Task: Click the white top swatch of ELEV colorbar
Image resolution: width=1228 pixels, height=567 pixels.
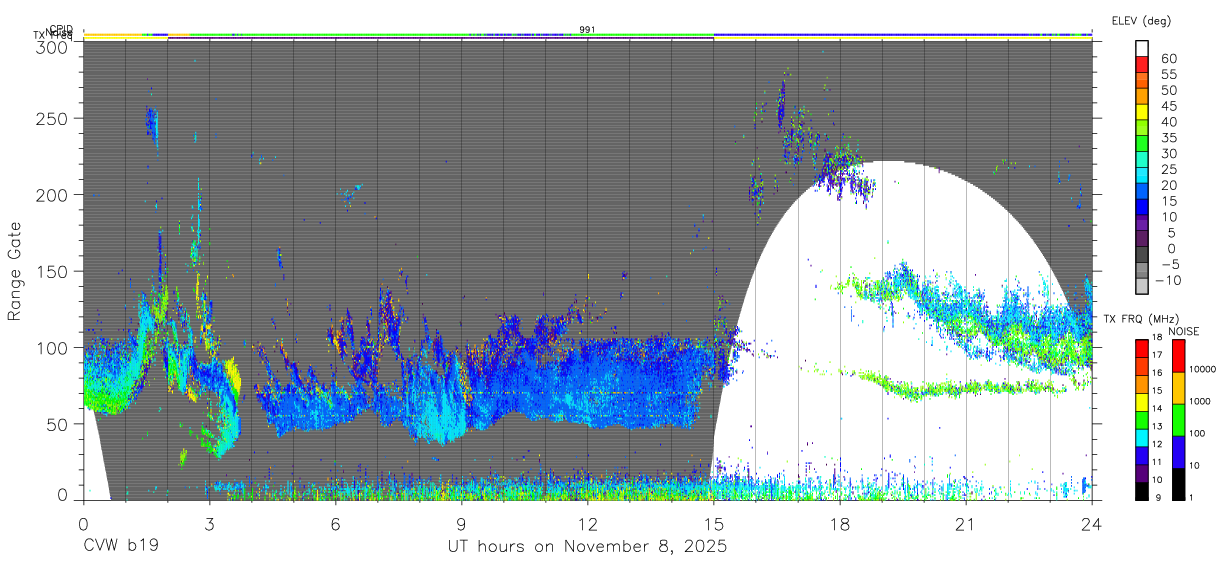Action: click(x=1143, y=48)
